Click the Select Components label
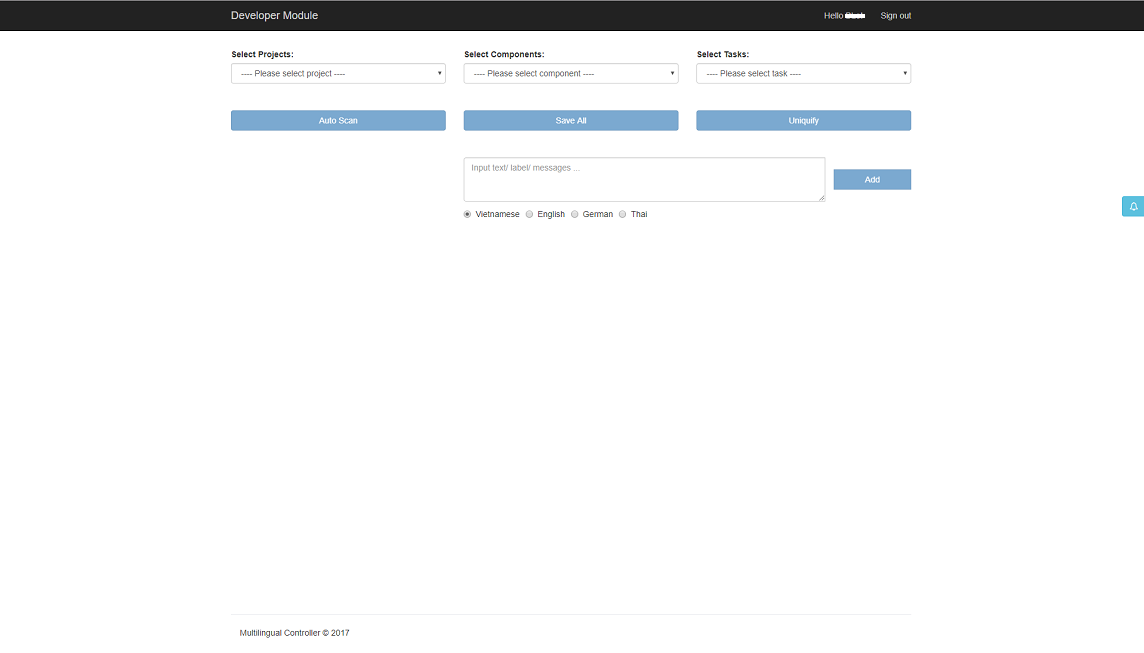 [x=504, y=55]
